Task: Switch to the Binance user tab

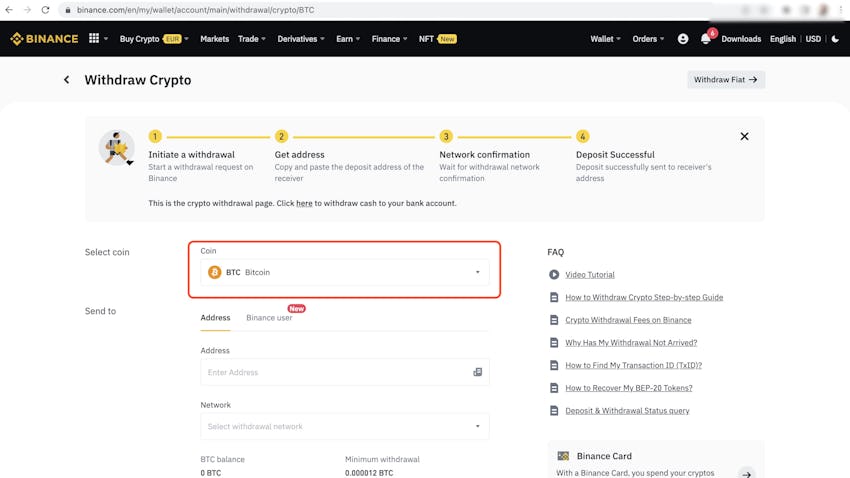Action: pos(269,318)
